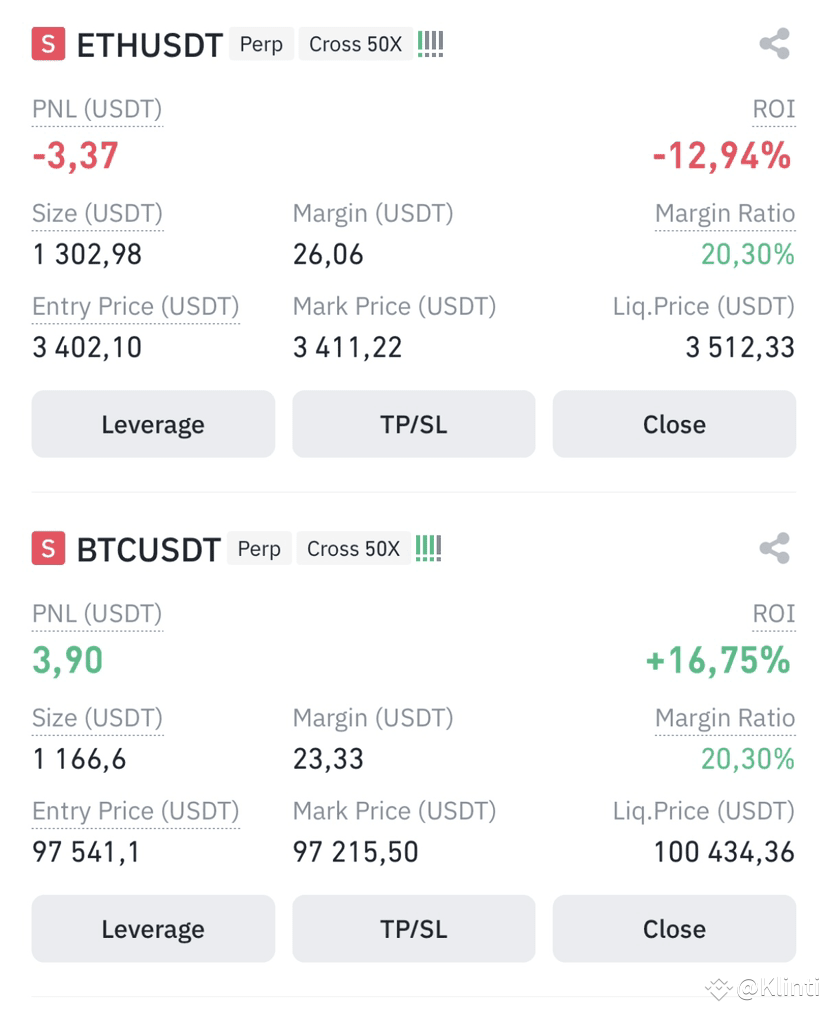Open TP/SL for the BTCUSDT position
The image size is (828, 1010).
[x=414, y=928]
